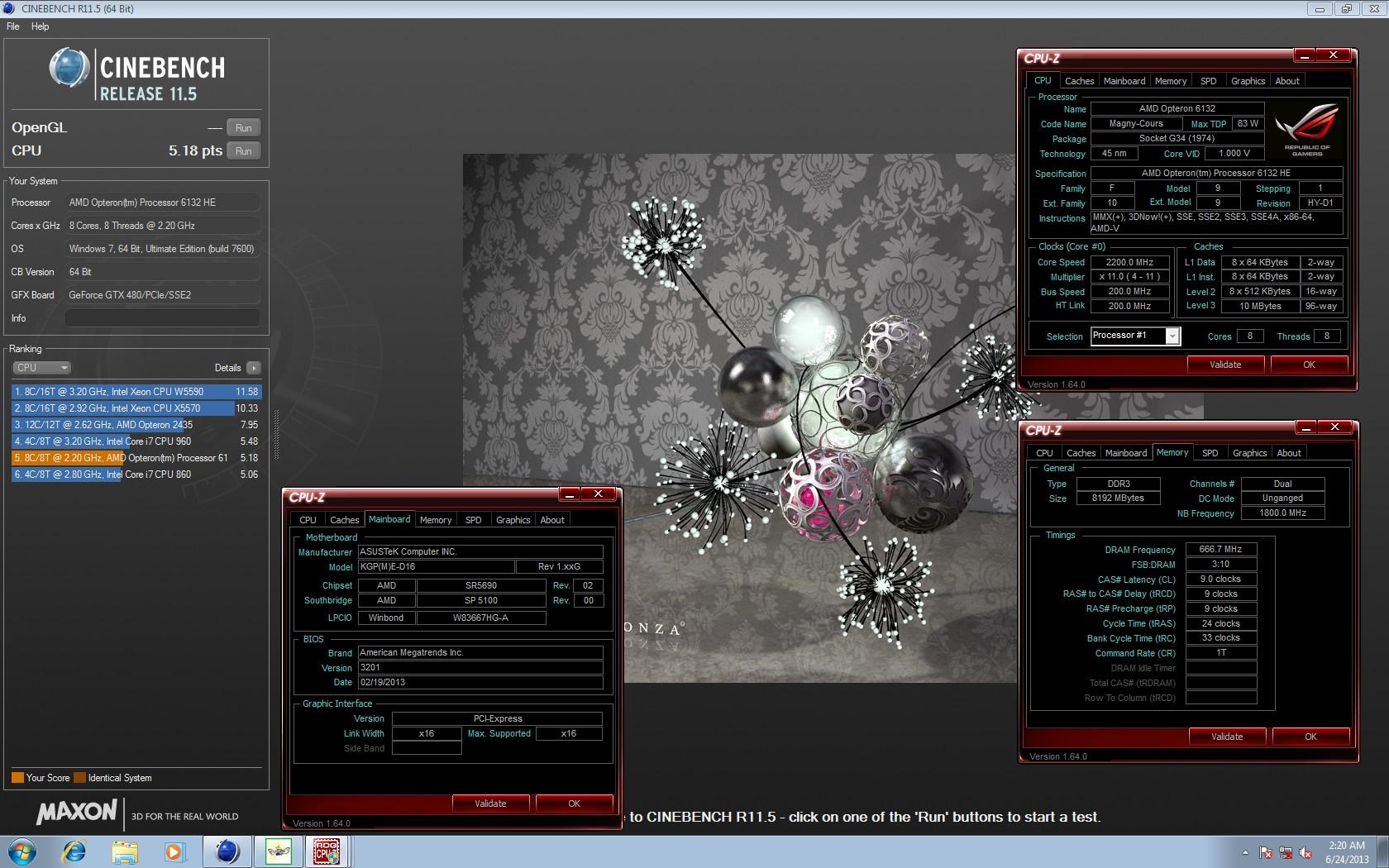The image size is (1389, 868).
Task: Click the NB Frequency 1800.0 MHz value
Action: 1282,513
